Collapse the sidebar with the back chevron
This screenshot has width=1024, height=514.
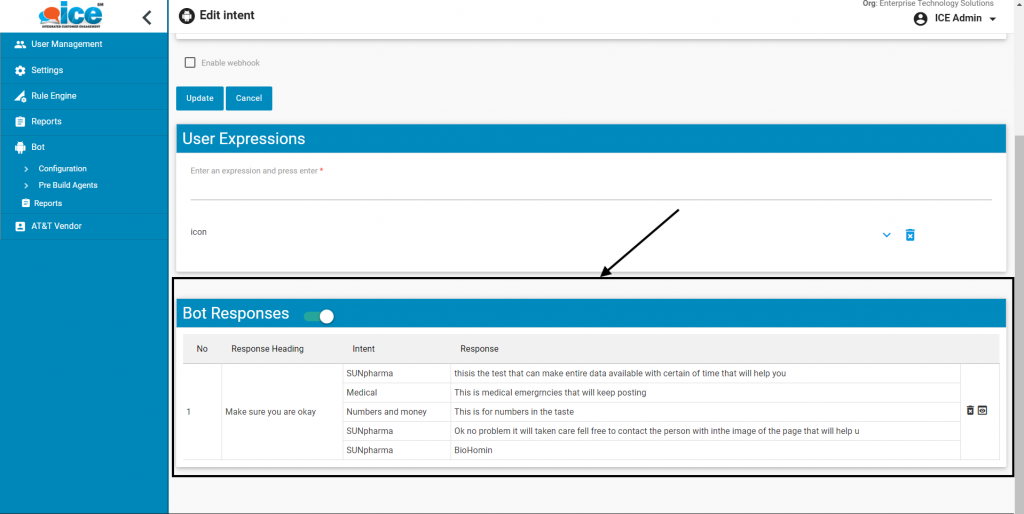coord(147,17)
